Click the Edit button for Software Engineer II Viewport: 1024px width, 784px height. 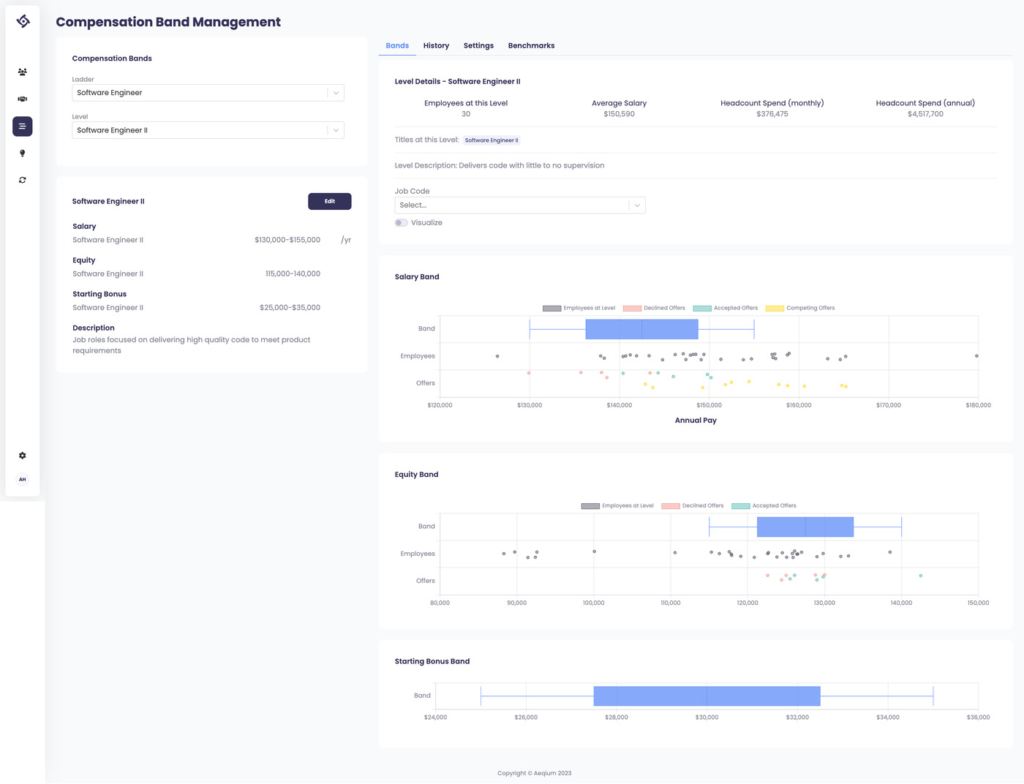pos(329,201)
